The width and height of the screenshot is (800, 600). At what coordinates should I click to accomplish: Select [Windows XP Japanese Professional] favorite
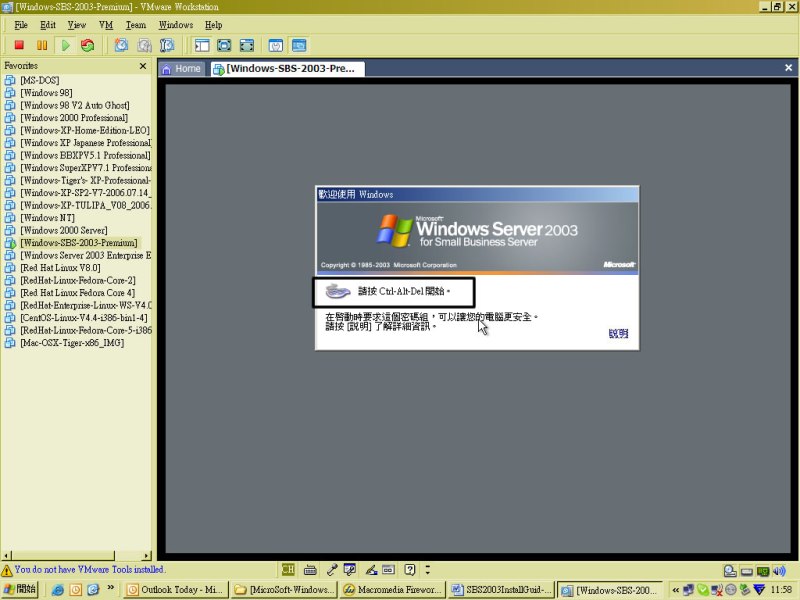(85, 143)
